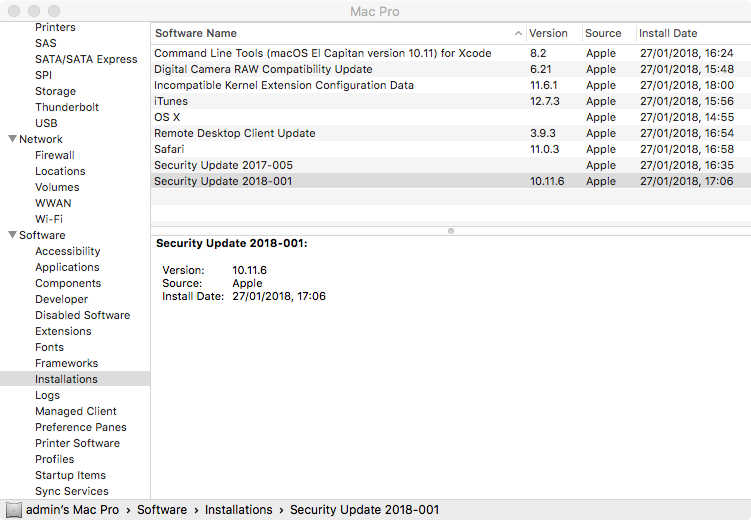Open Sync Services in sidebar

(72, 491)
